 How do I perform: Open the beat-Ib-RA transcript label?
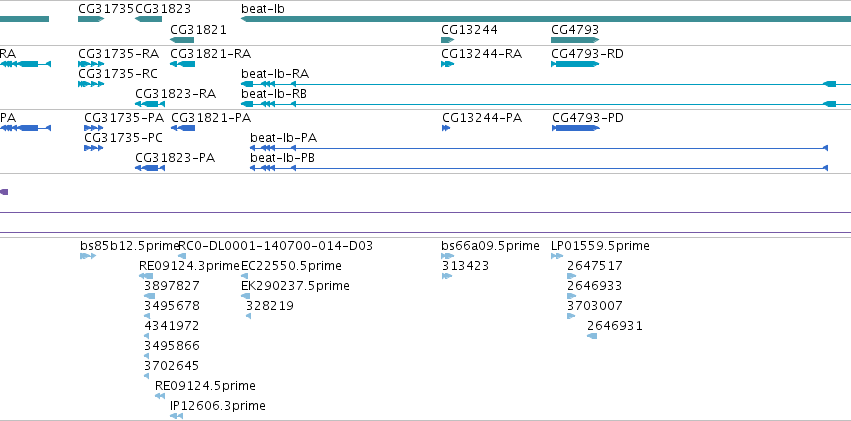point(275,74)
